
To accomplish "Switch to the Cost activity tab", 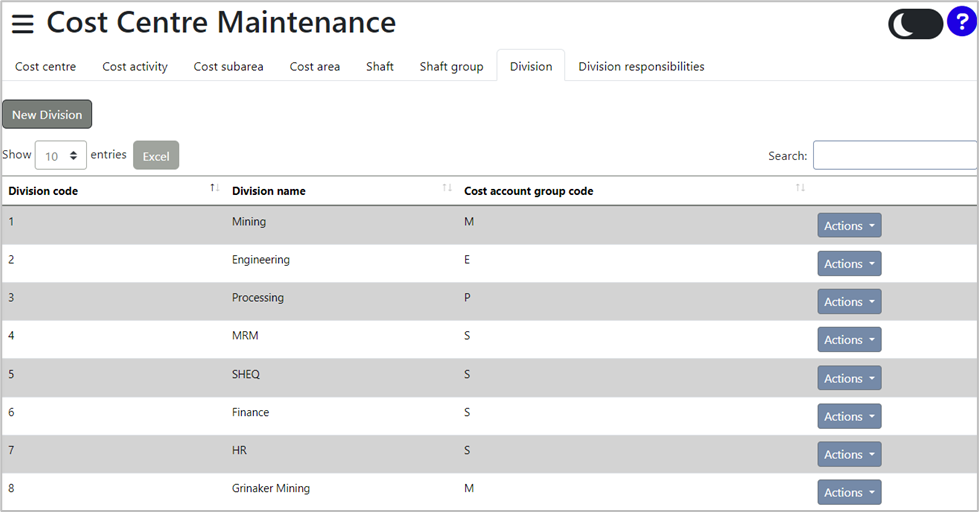I will coord(135,66).
